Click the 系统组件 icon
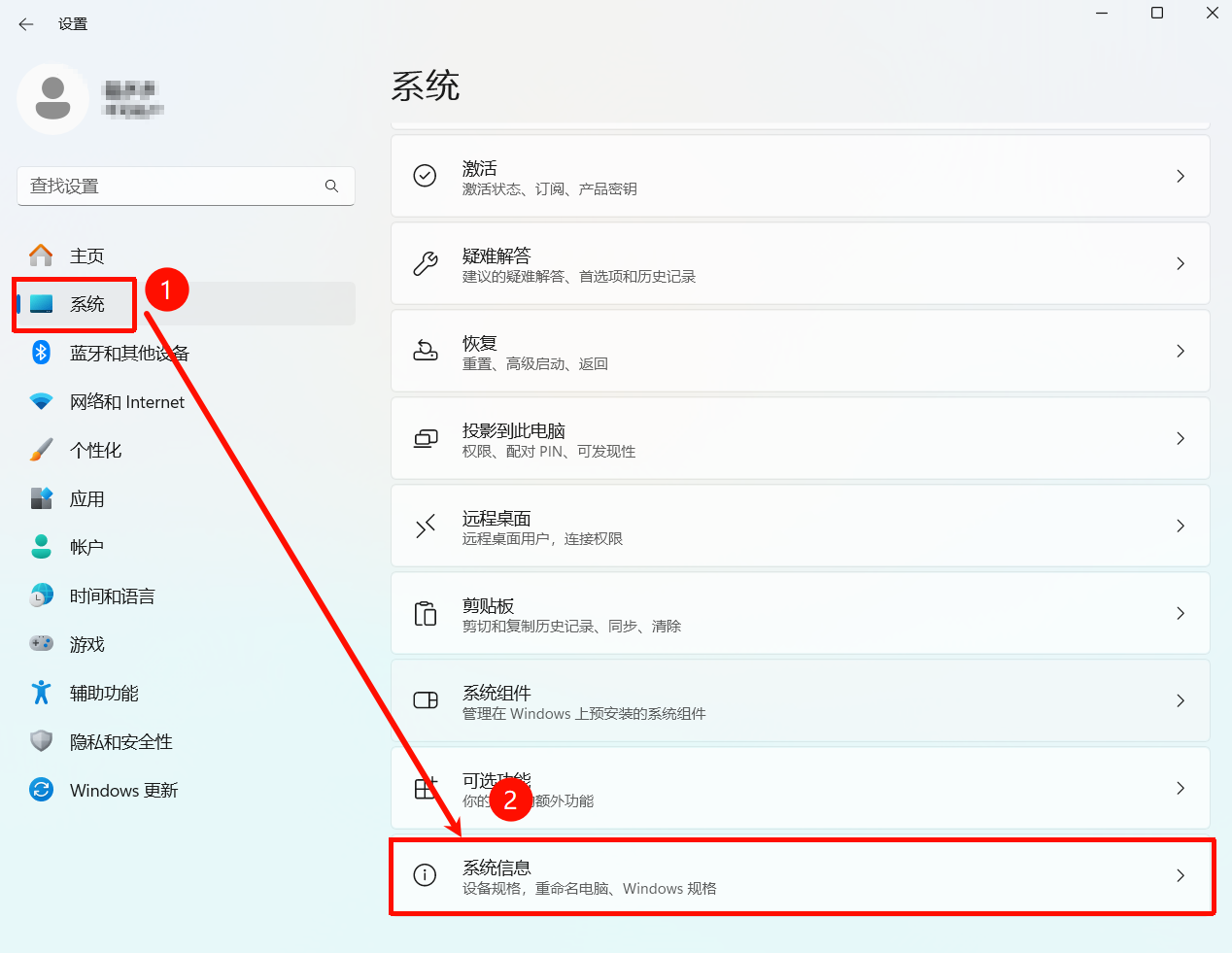The image size is (1232, 953). (425, 700)
